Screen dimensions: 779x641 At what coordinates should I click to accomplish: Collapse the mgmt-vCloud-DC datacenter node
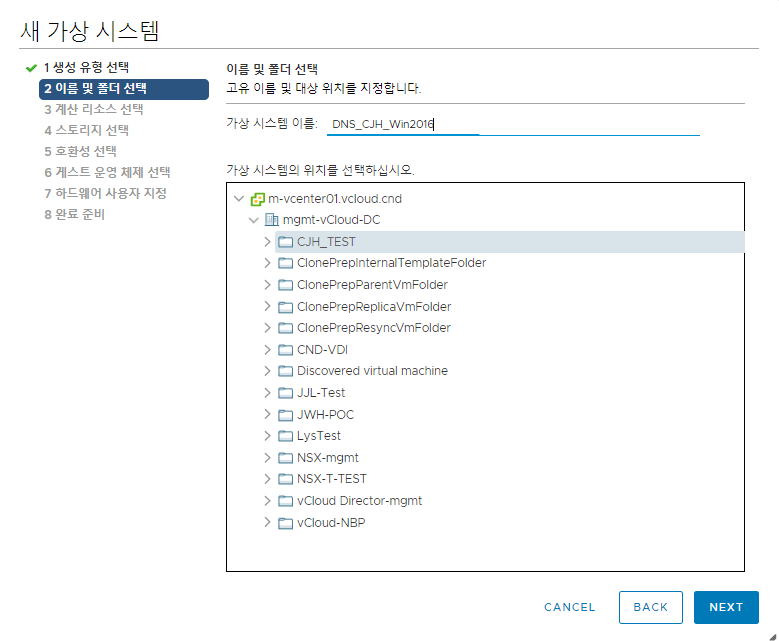[254, 220]
